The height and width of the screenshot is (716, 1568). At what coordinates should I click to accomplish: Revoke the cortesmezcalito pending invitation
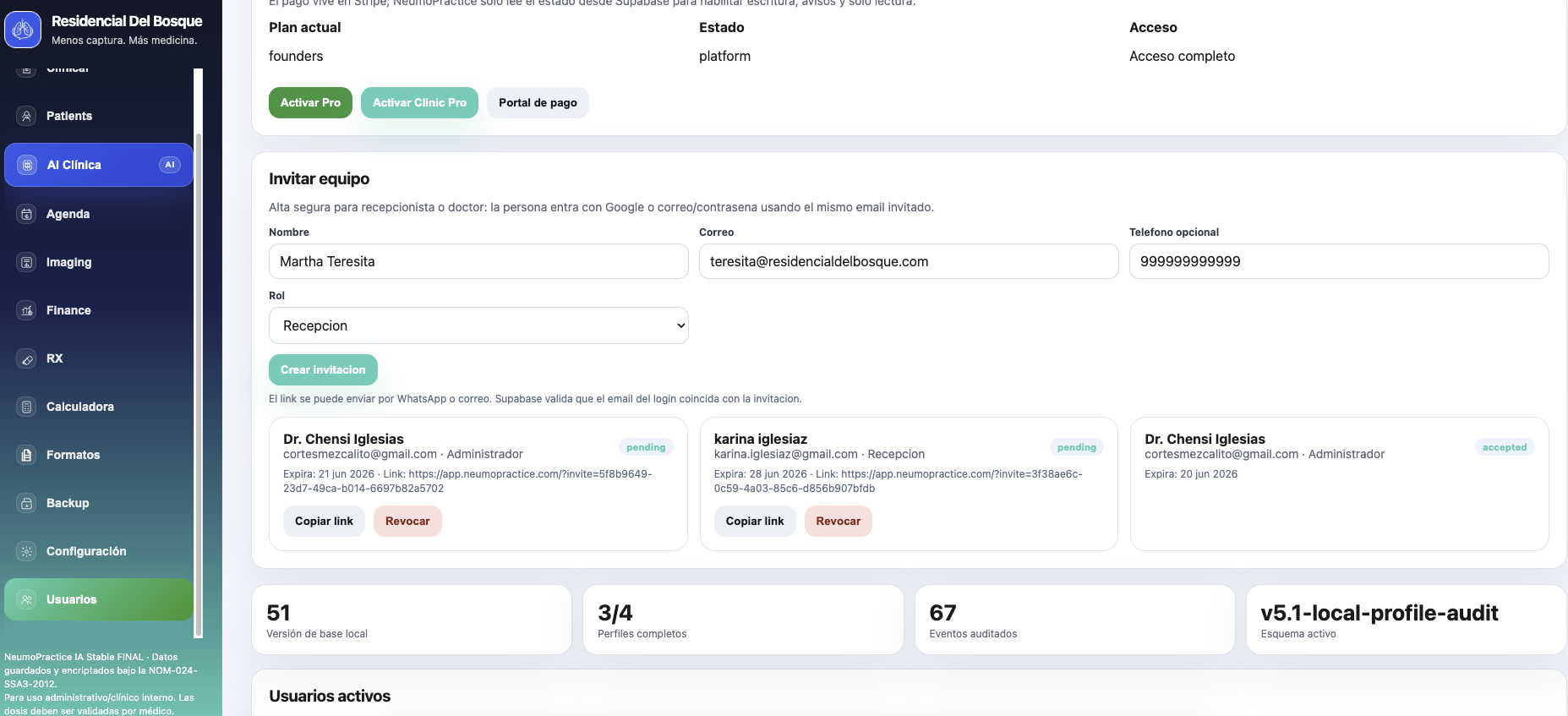pyautogui.click(x=407, y=521)
